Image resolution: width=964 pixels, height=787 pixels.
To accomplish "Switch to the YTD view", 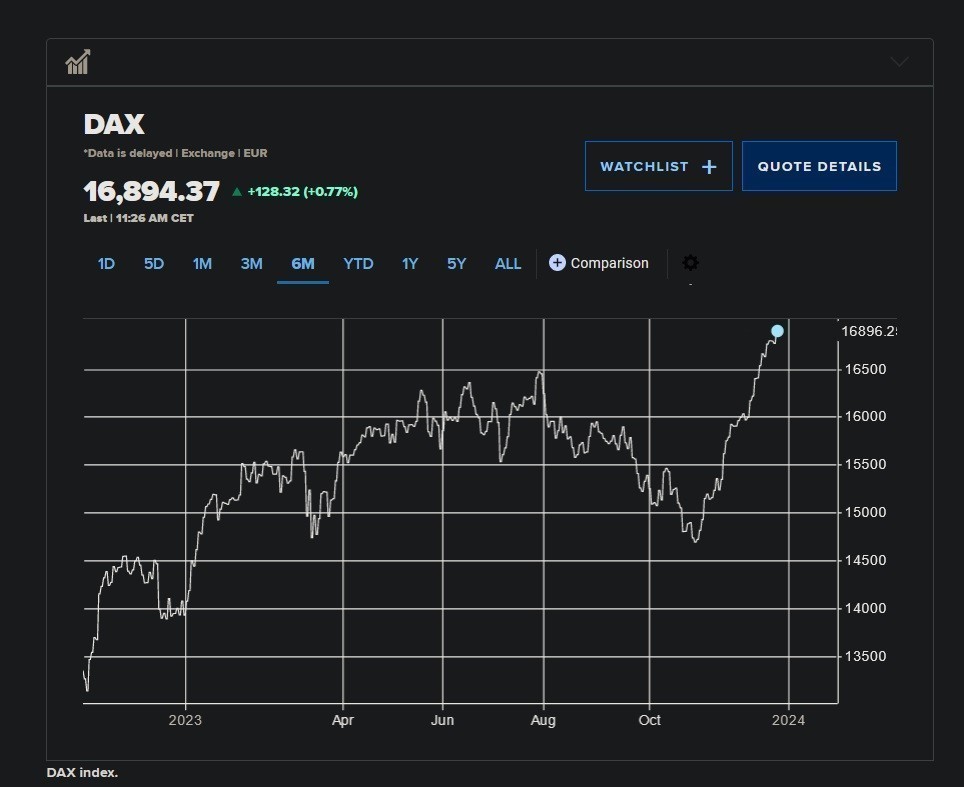I will (x=358, y=264).
